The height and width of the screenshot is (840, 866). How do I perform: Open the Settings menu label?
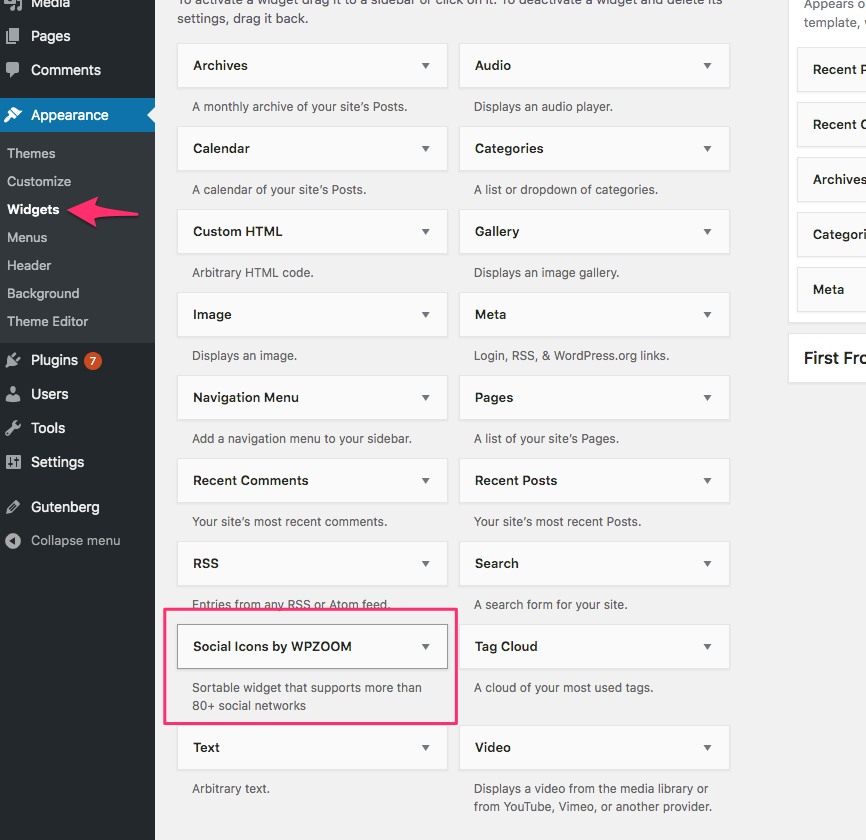57,462
